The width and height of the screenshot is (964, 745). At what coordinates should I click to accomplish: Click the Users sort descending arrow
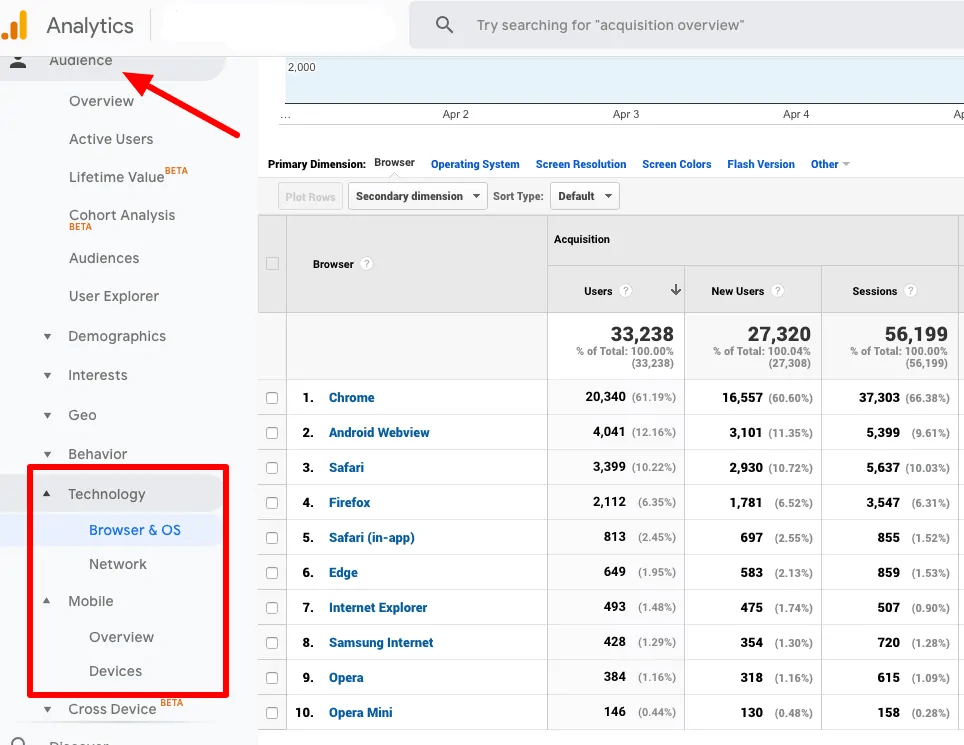[x=676, y=290]
